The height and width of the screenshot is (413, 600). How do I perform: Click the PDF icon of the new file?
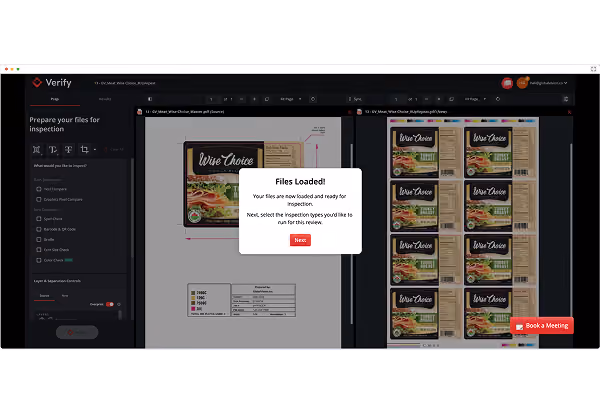click(359, 112)
